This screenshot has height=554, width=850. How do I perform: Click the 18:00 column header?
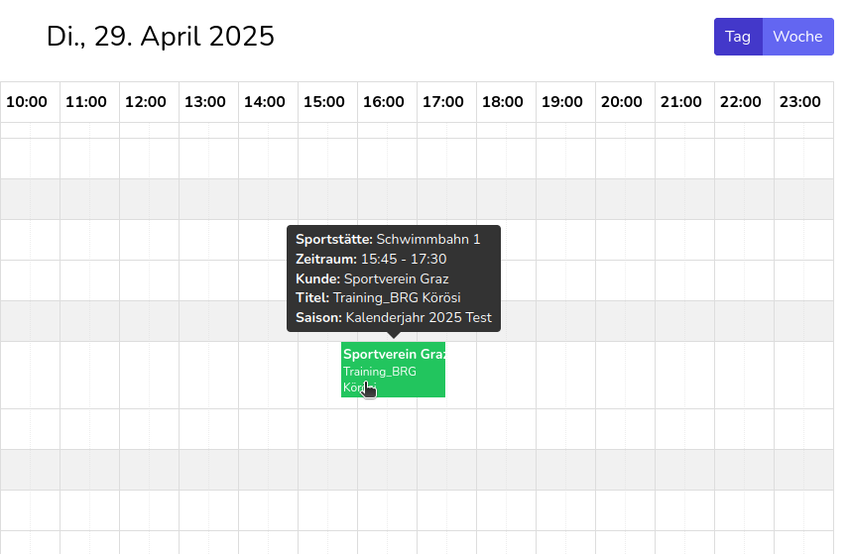[503, 102]
